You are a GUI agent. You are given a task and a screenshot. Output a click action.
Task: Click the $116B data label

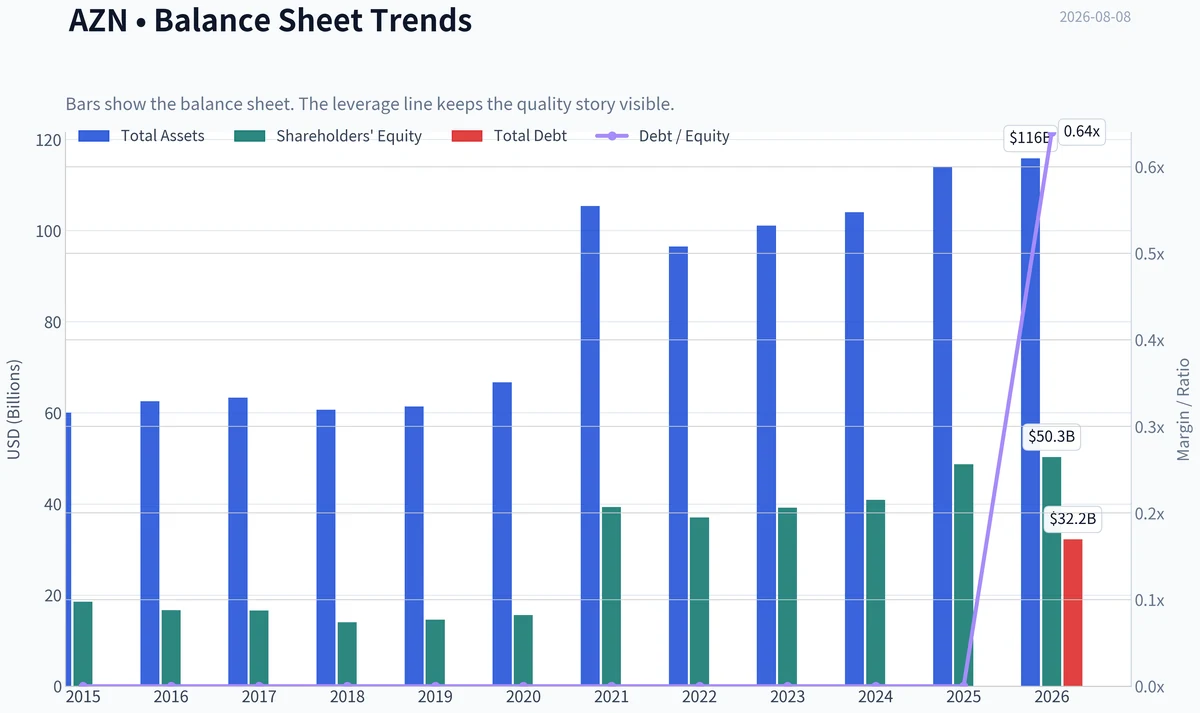coord(1029,138)
